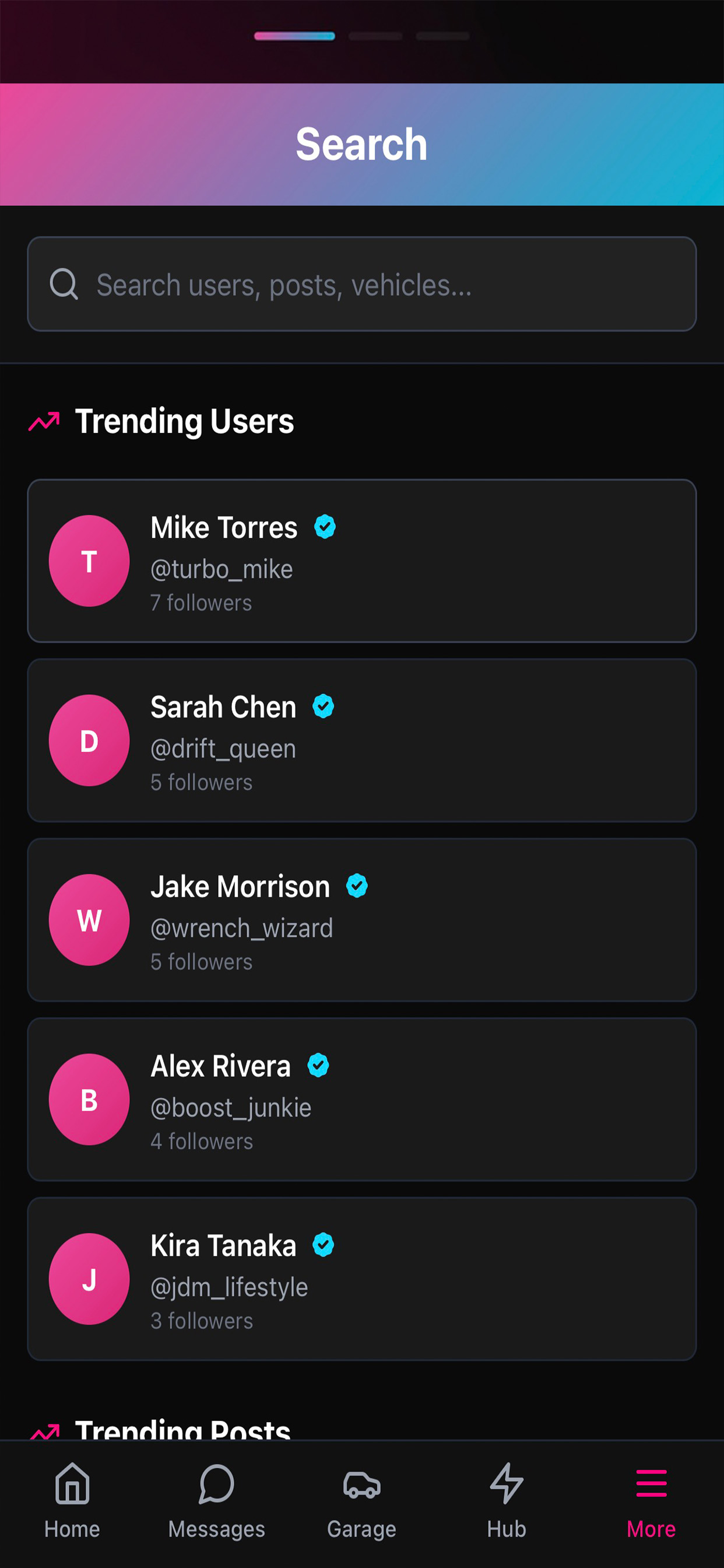Select the W avatar of wrench_wizard
The image size is (724, 1568).
pos(89,920)
